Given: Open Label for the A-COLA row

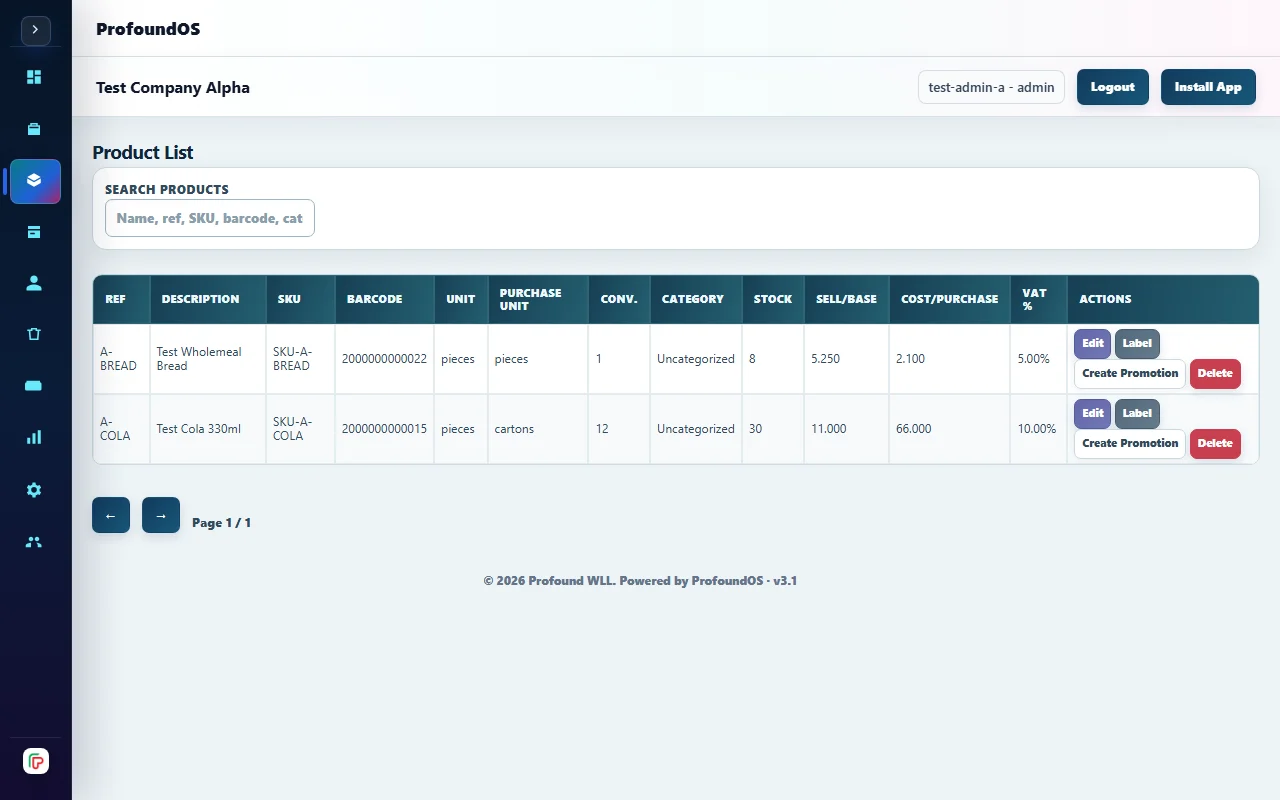Looking at the screenshot, I should tap(1137, 413).
